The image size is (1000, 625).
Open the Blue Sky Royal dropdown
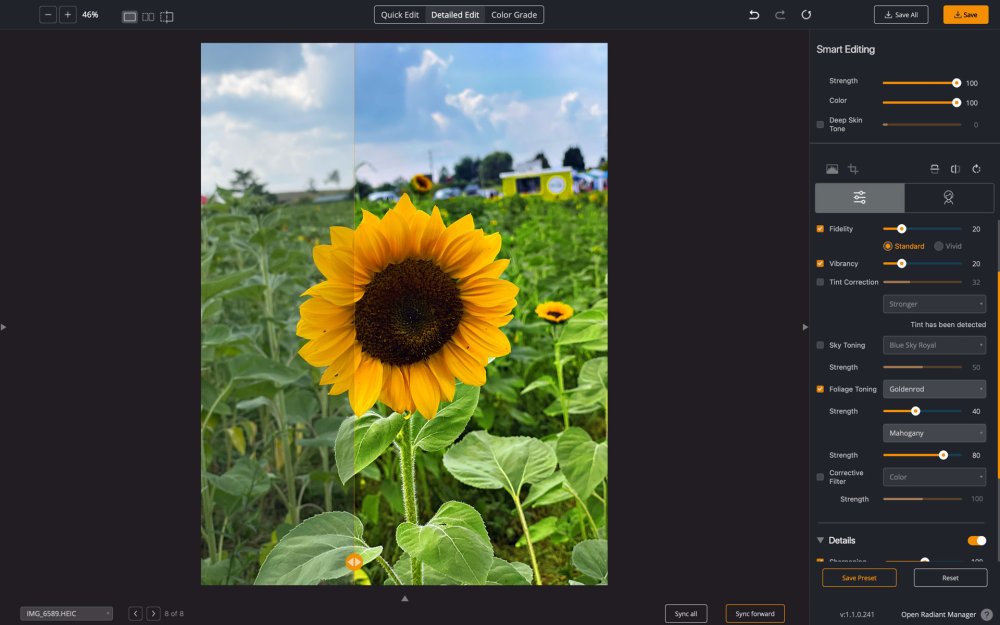[934, 345]
